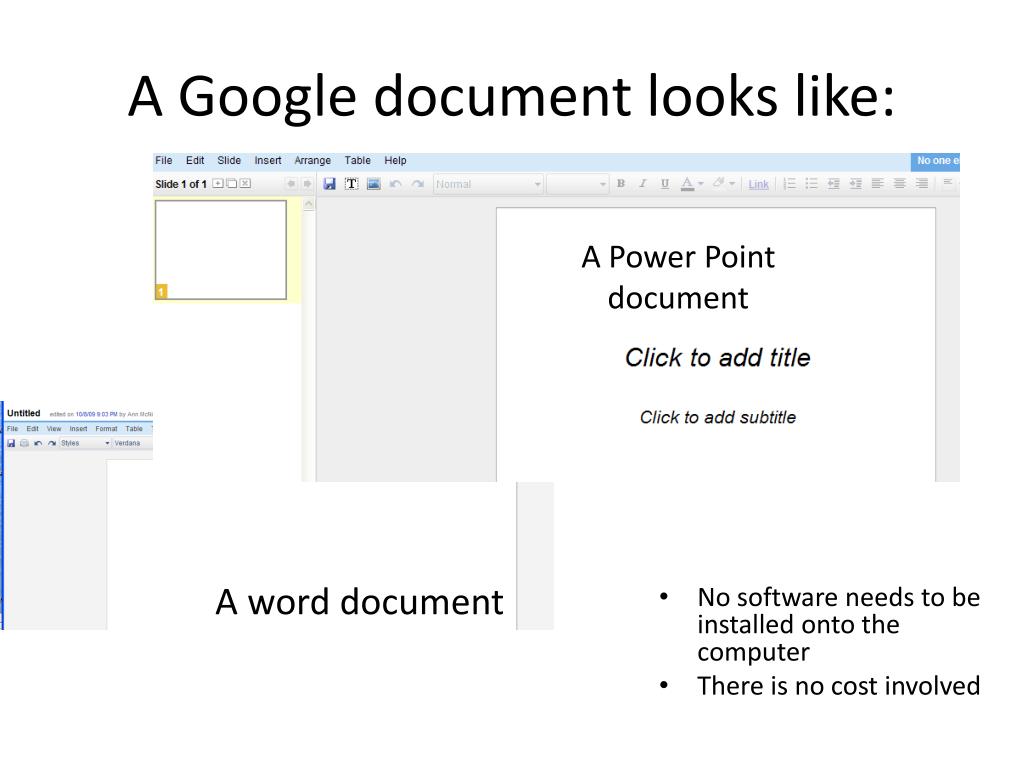Click the highlight color pen icon
Screen dimensions: 1024x768
point(718,184)
